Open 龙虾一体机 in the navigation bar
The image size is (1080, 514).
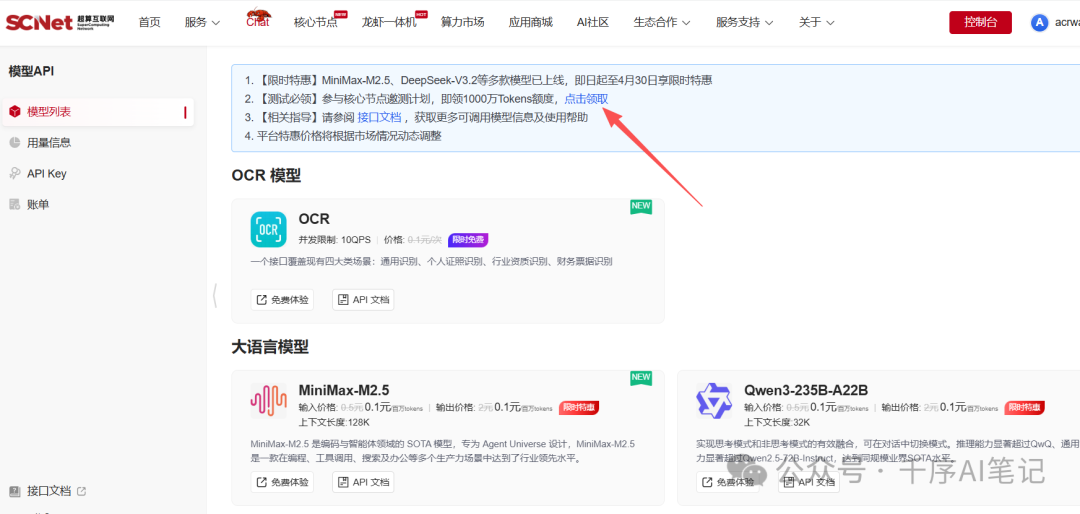[389, 23]
